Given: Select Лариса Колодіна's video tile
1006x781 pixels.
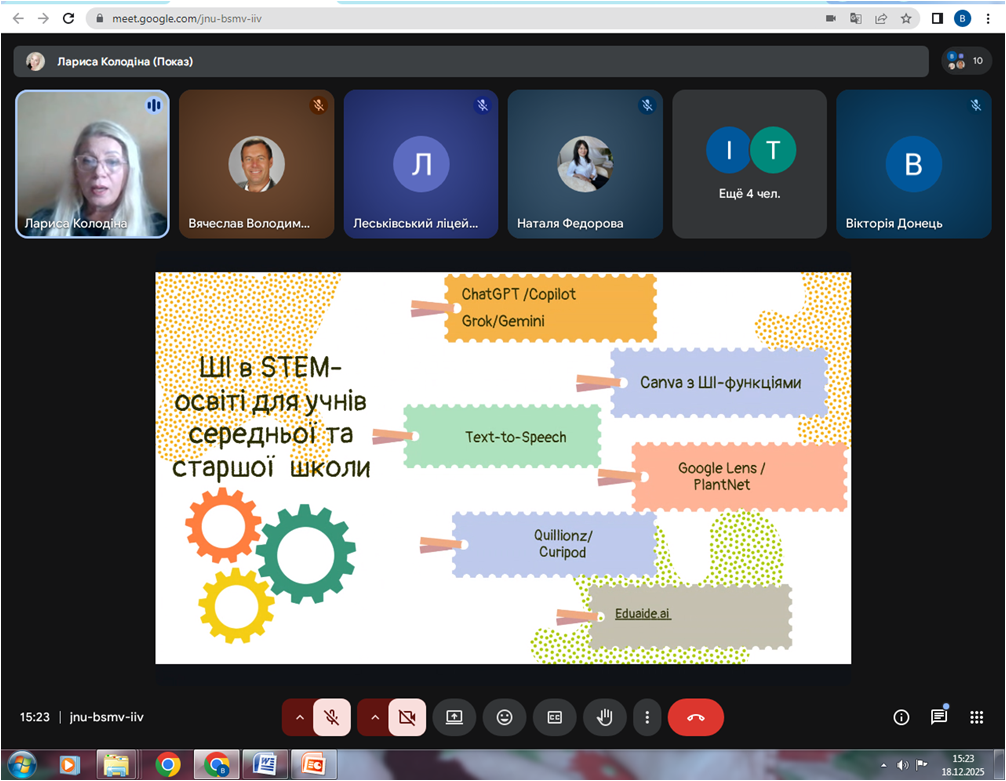Looking at the screenshot, I should coord(92,164).
